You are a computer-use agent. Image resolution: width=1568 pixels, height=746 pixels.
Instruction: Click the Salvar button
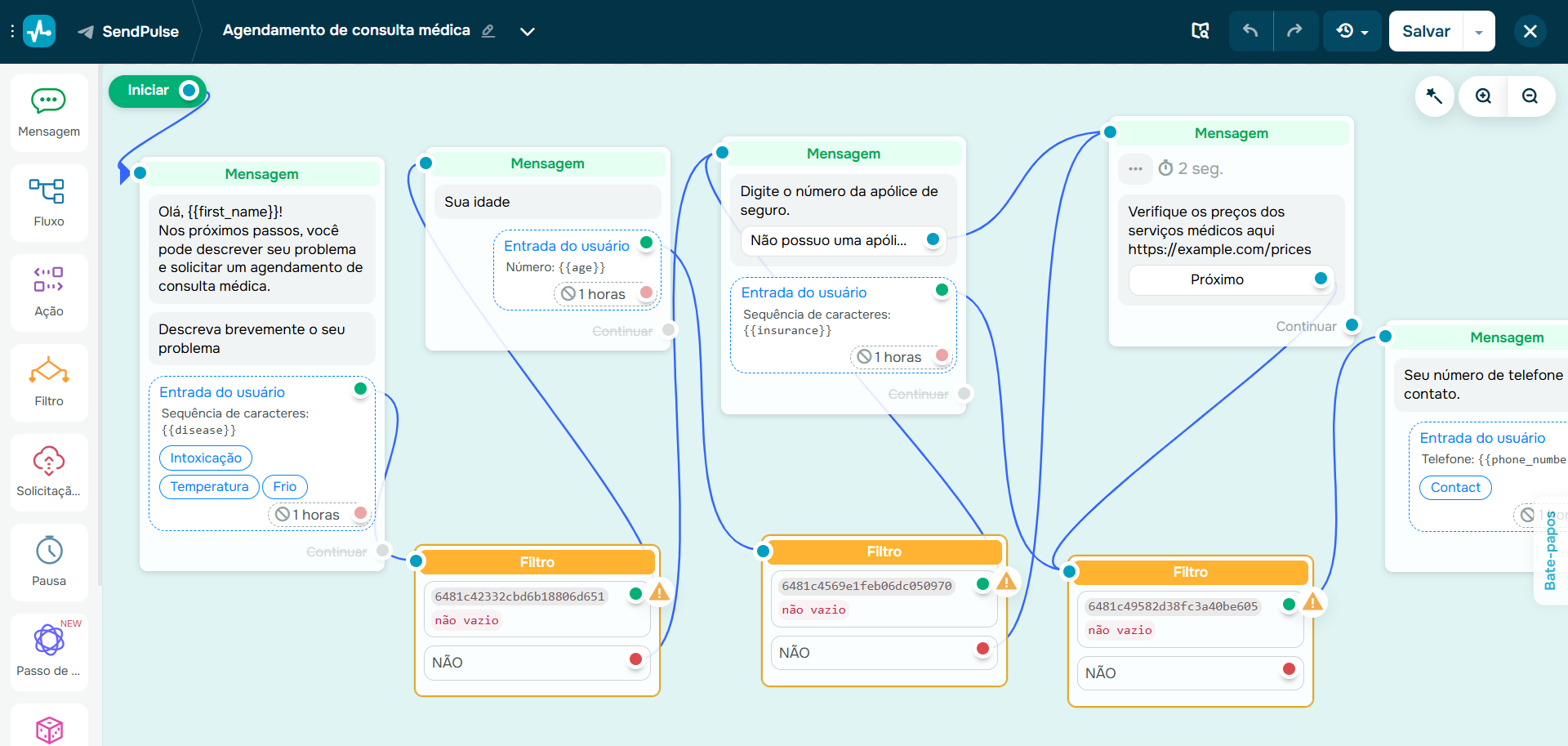1426,31
